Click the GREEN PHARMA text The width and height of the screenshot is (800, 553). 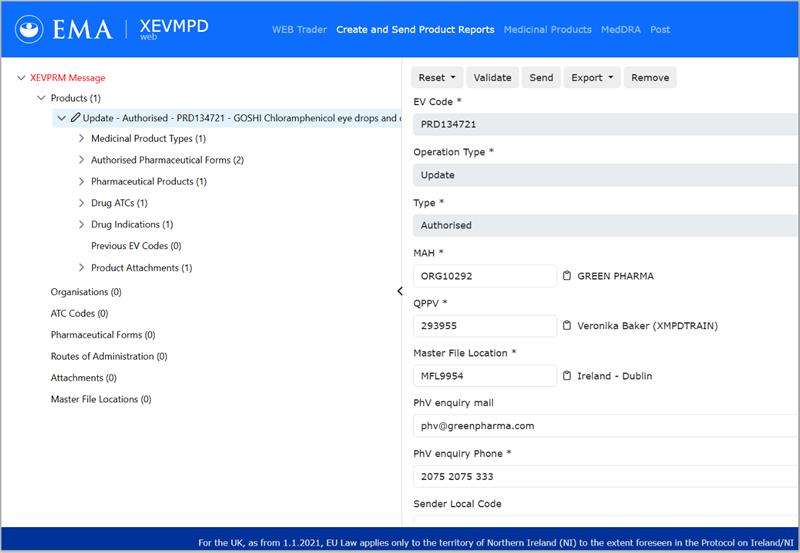615,276
